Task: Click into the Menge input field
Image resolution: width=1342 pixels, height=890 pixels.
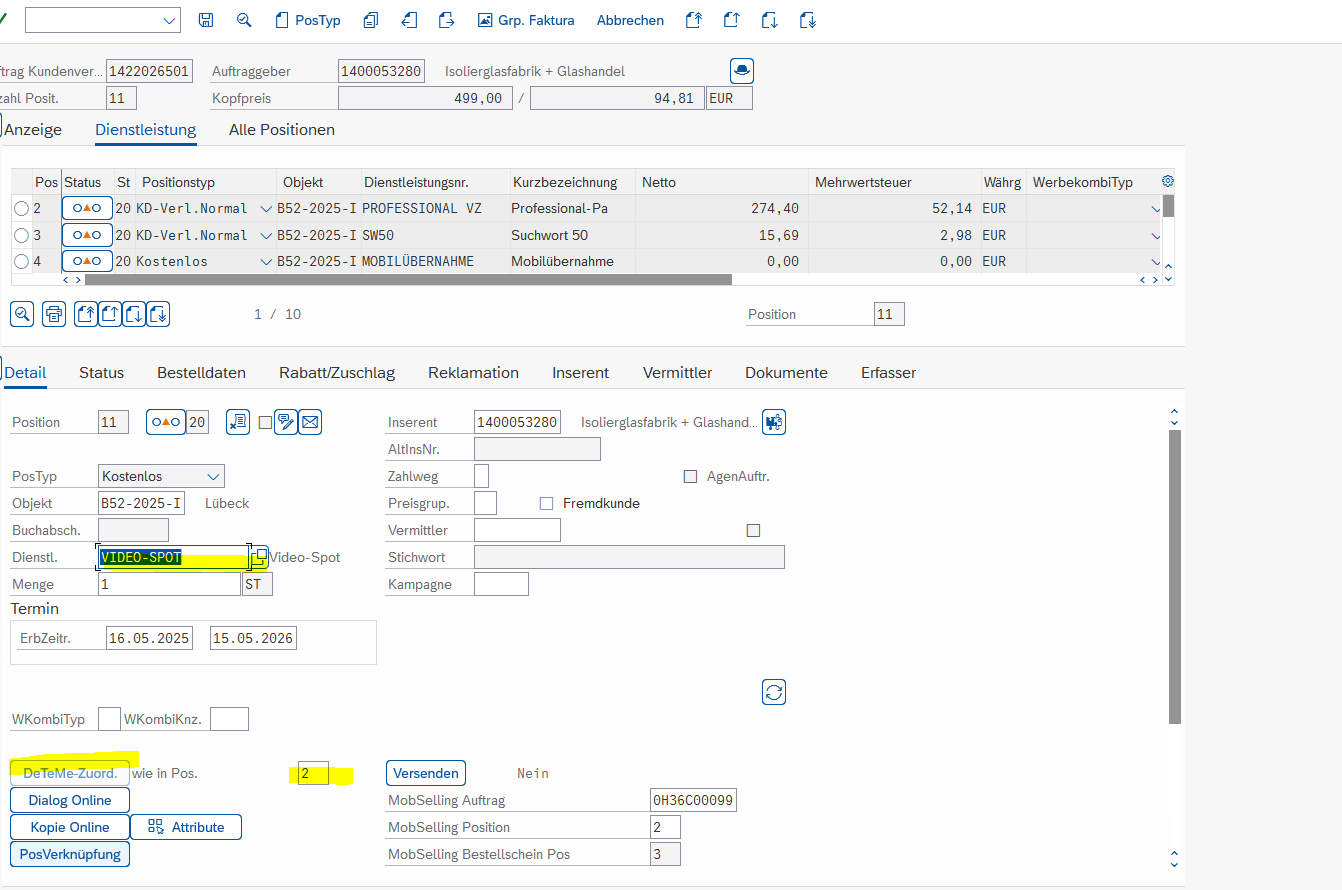Action: [x=169, y=584]
